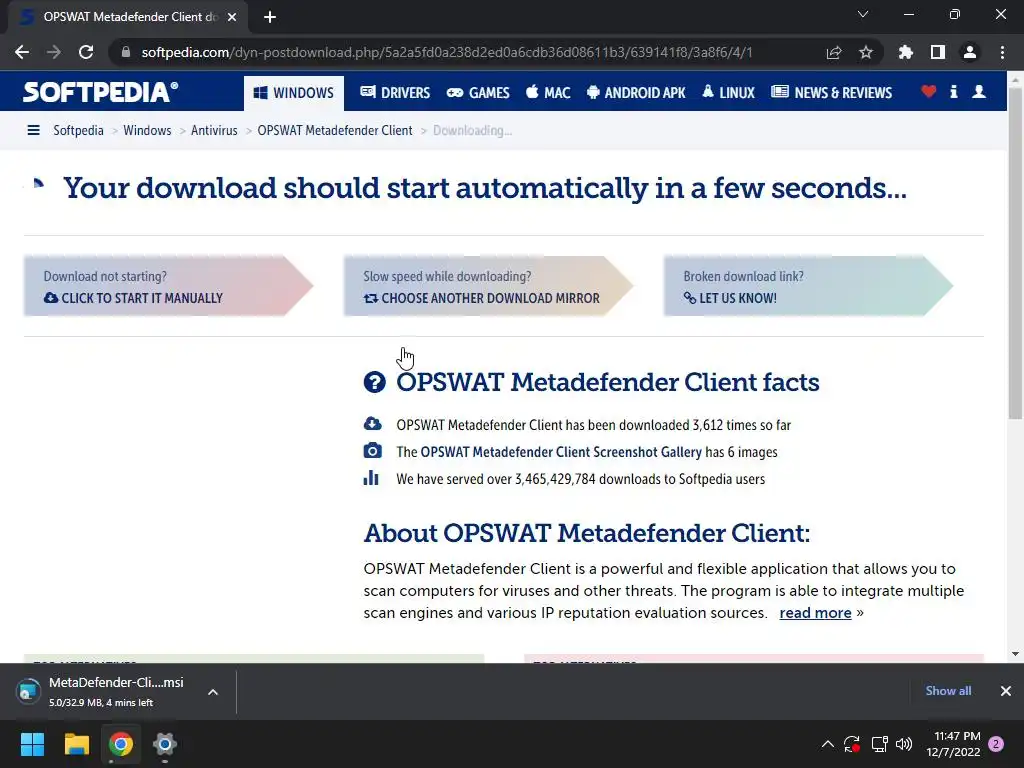Click the question mark facts icon
This screenshot has height=768, width=1024.
pyautogui.click(x=374, y=382)
